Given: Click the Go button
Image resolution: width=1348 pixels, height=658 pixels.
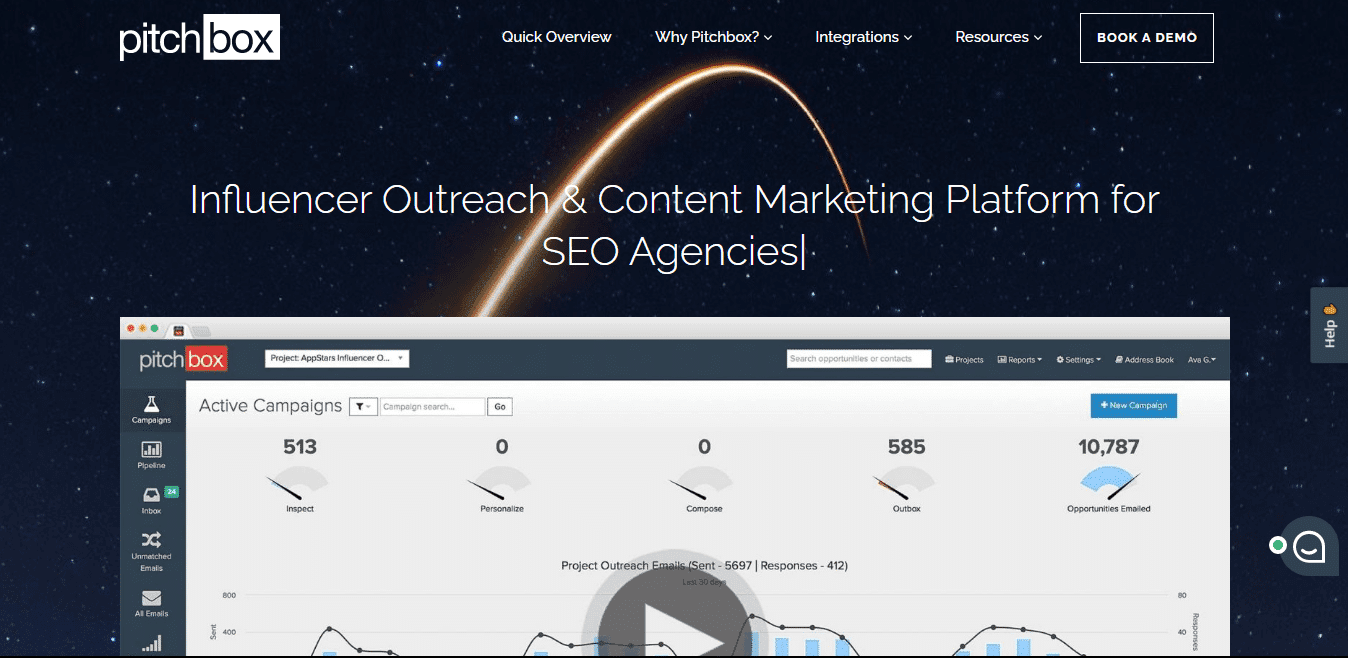Looking at the screenshot, I should point(500,407).
